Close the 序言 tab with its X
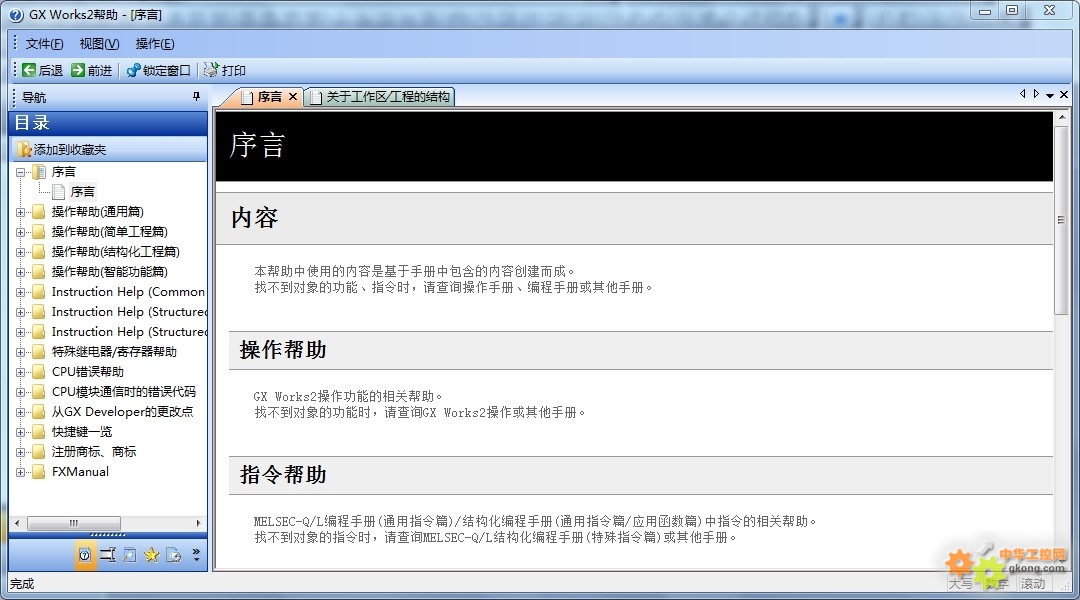Viewport: 1080px width, 600px height. point(293,97)
